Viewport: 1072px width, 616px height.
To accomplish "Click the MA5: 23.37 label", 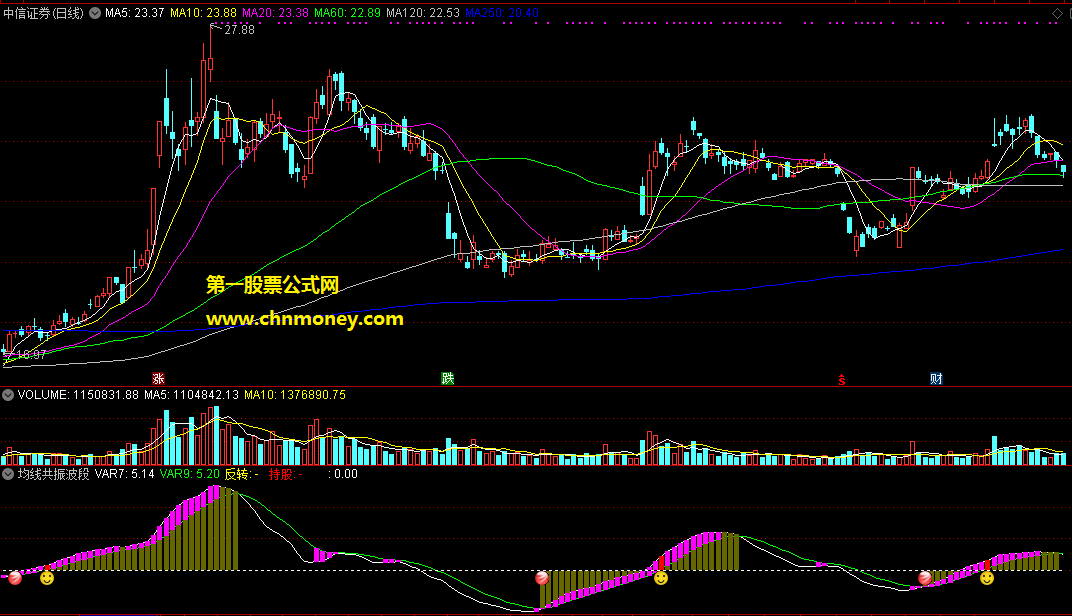I will pos(135,13).
